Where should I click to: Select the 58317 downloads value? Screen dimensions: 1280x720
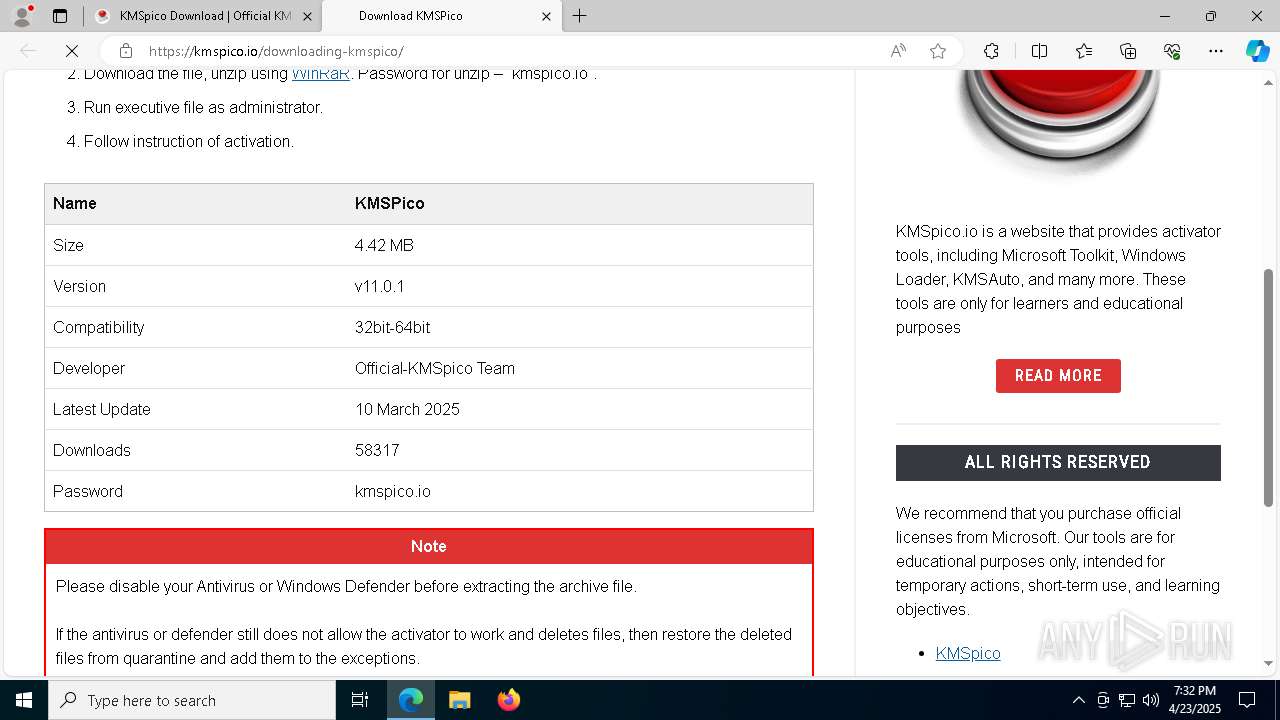(377, 450)
